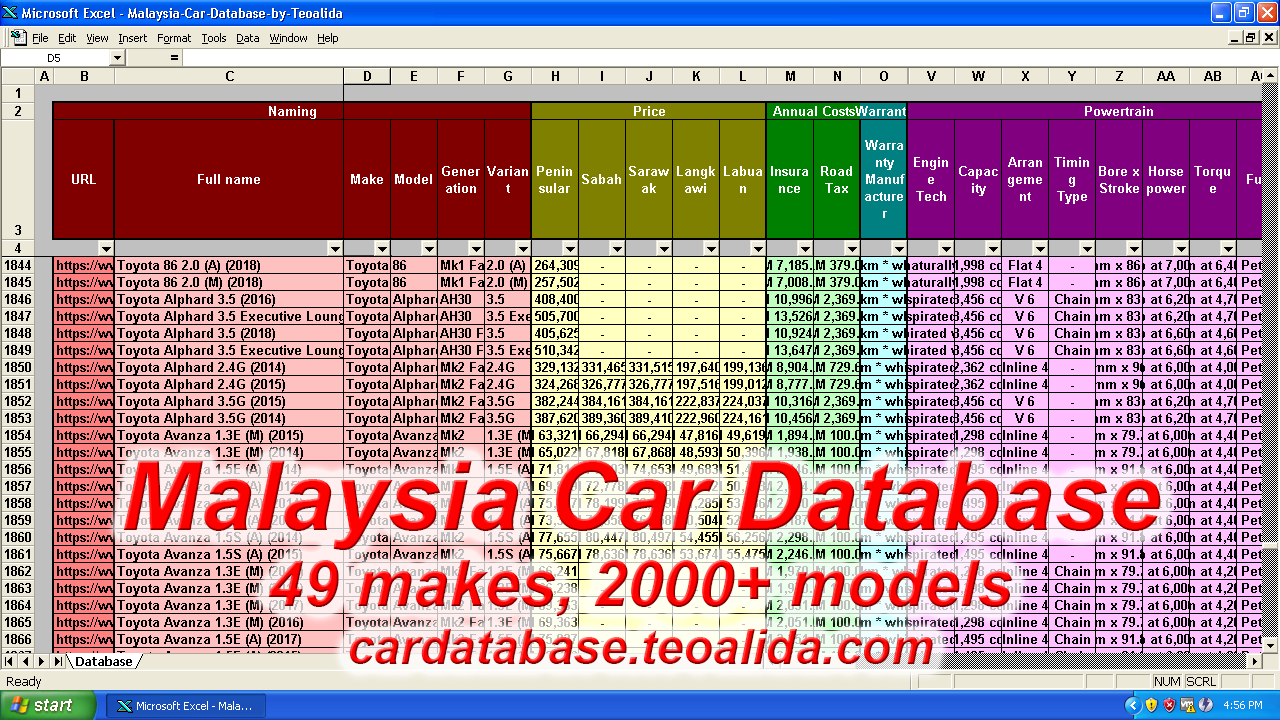Jump to first sheet tab with navigation arrow
Screen dimensions: 1280x720
[x=10, y=661]
